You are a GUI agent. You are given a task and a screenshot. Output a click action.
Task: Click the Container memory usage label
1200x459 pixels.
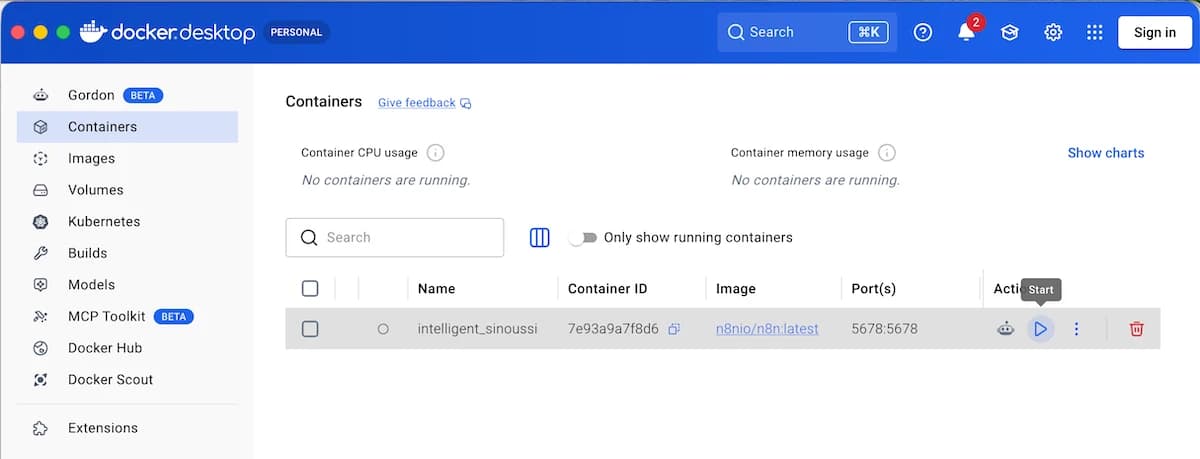[x=800, y=153]
